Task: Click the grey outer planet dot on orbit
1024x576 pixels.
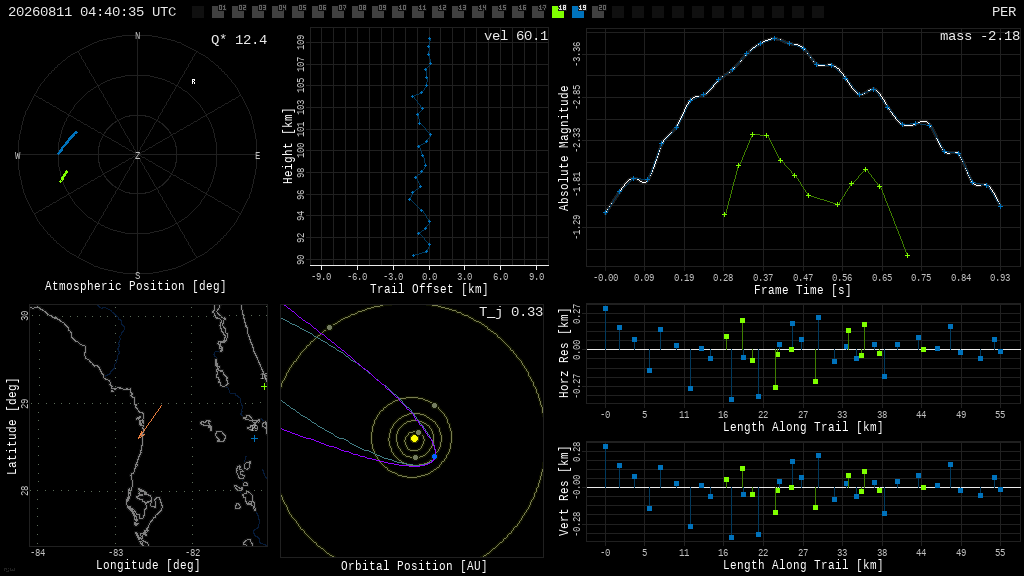Action: (329, 327)
